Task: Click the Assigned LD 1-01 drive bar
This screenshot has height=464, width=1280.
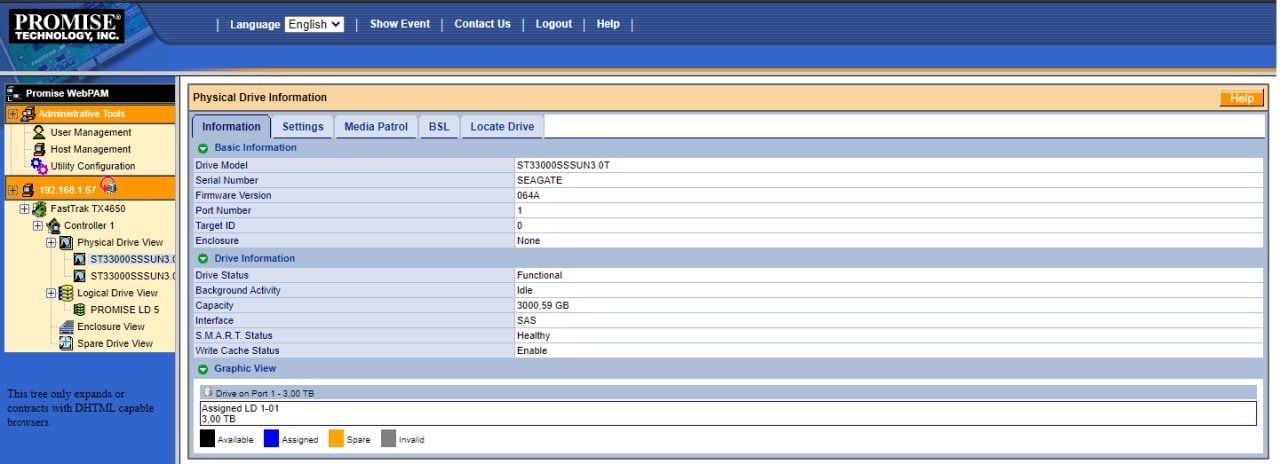Action: click(x=728, y=413)
